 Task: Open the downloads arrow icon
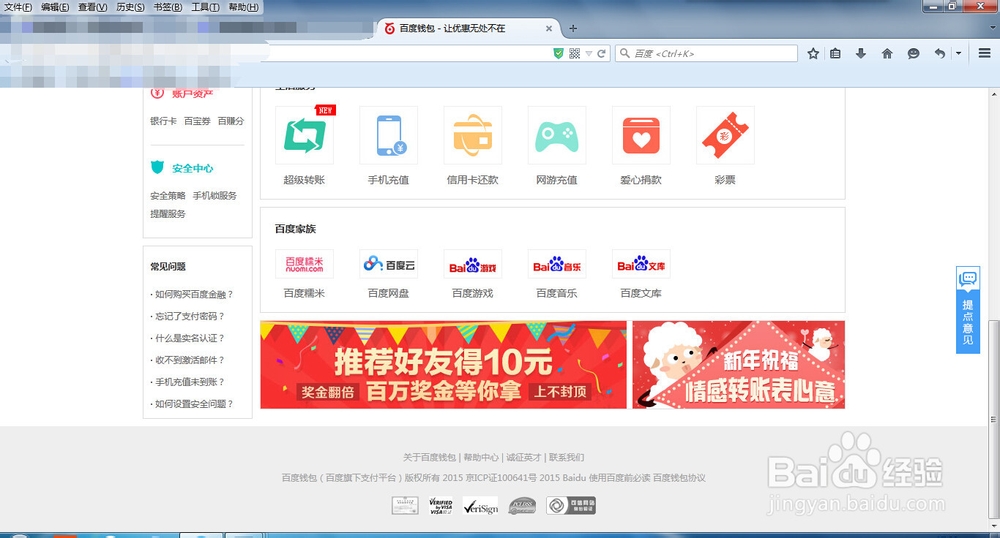coord(860,54)
